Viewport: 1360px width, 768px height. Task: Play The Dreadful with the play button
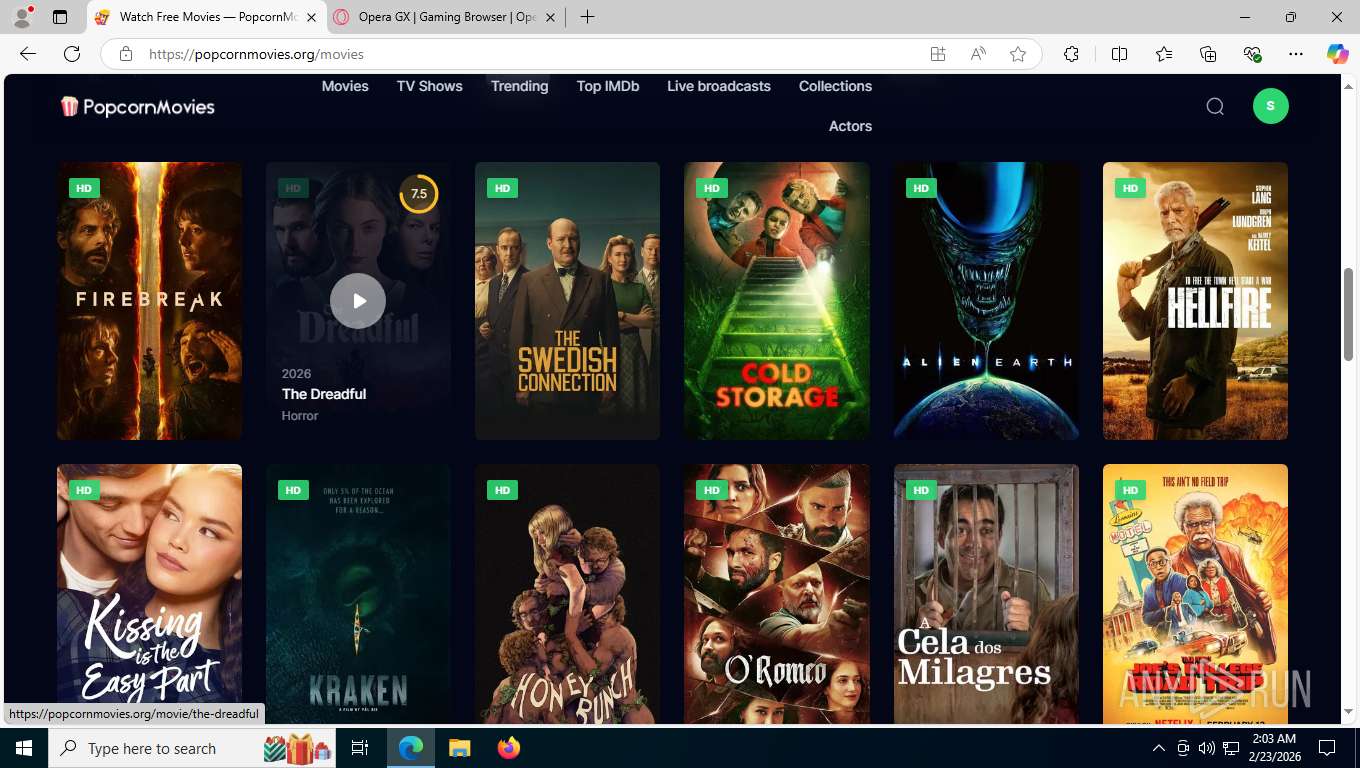click(358, 301)
